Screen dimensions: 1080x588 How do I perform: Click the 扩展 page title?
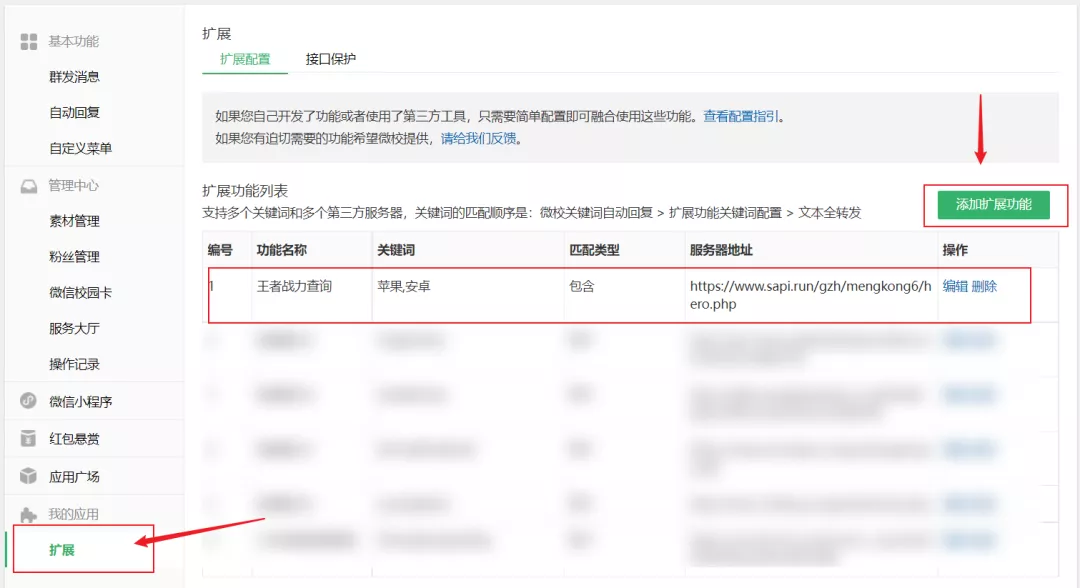216,34
